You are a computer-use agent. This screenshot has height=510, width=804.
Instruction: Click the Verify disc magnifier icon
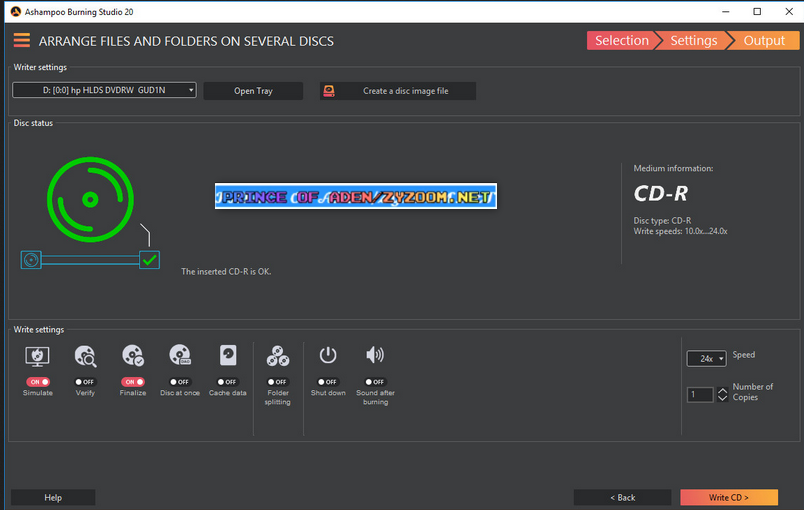85,356
